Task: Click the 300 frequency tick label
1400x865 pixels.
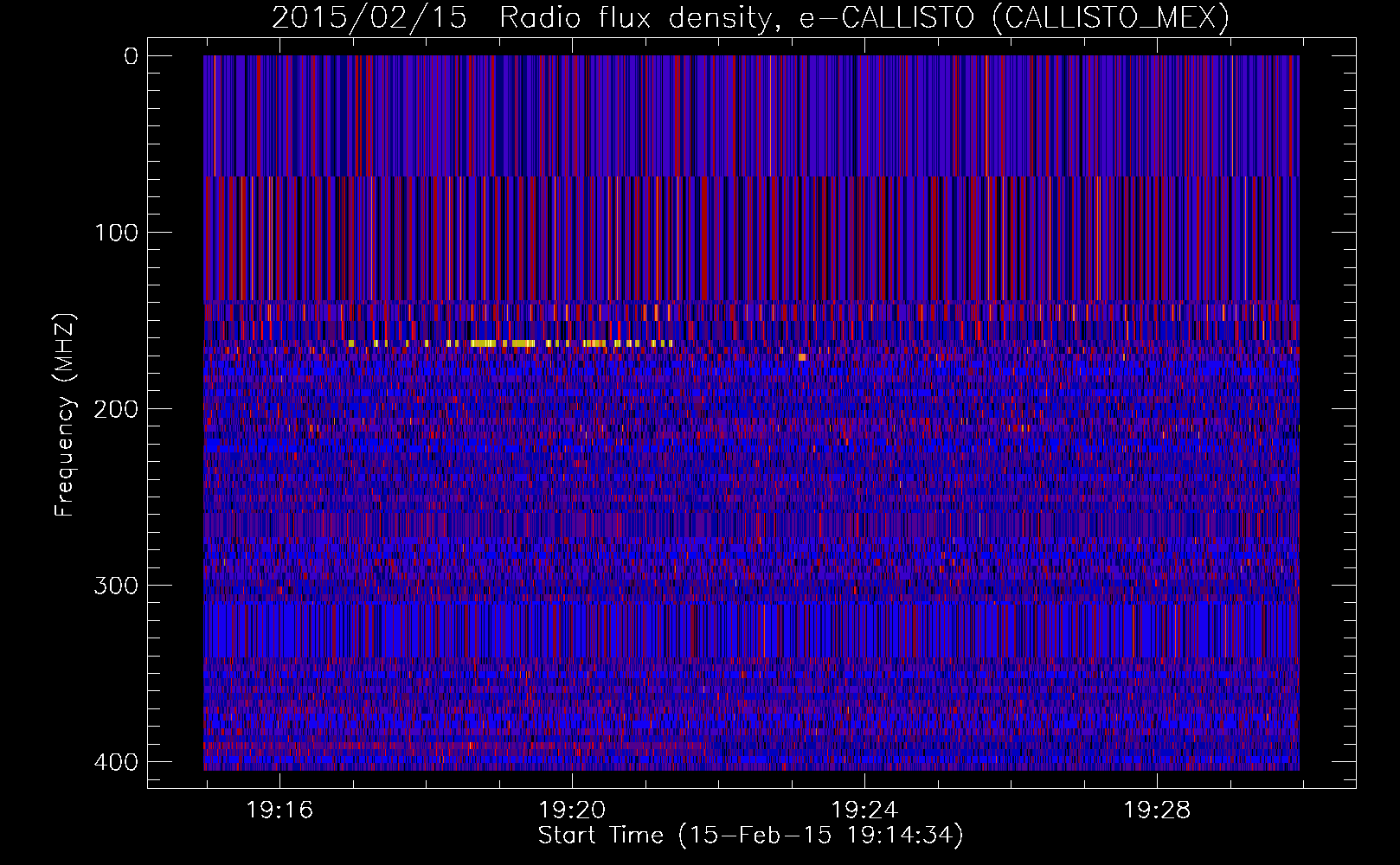Action: click(116, 586)
